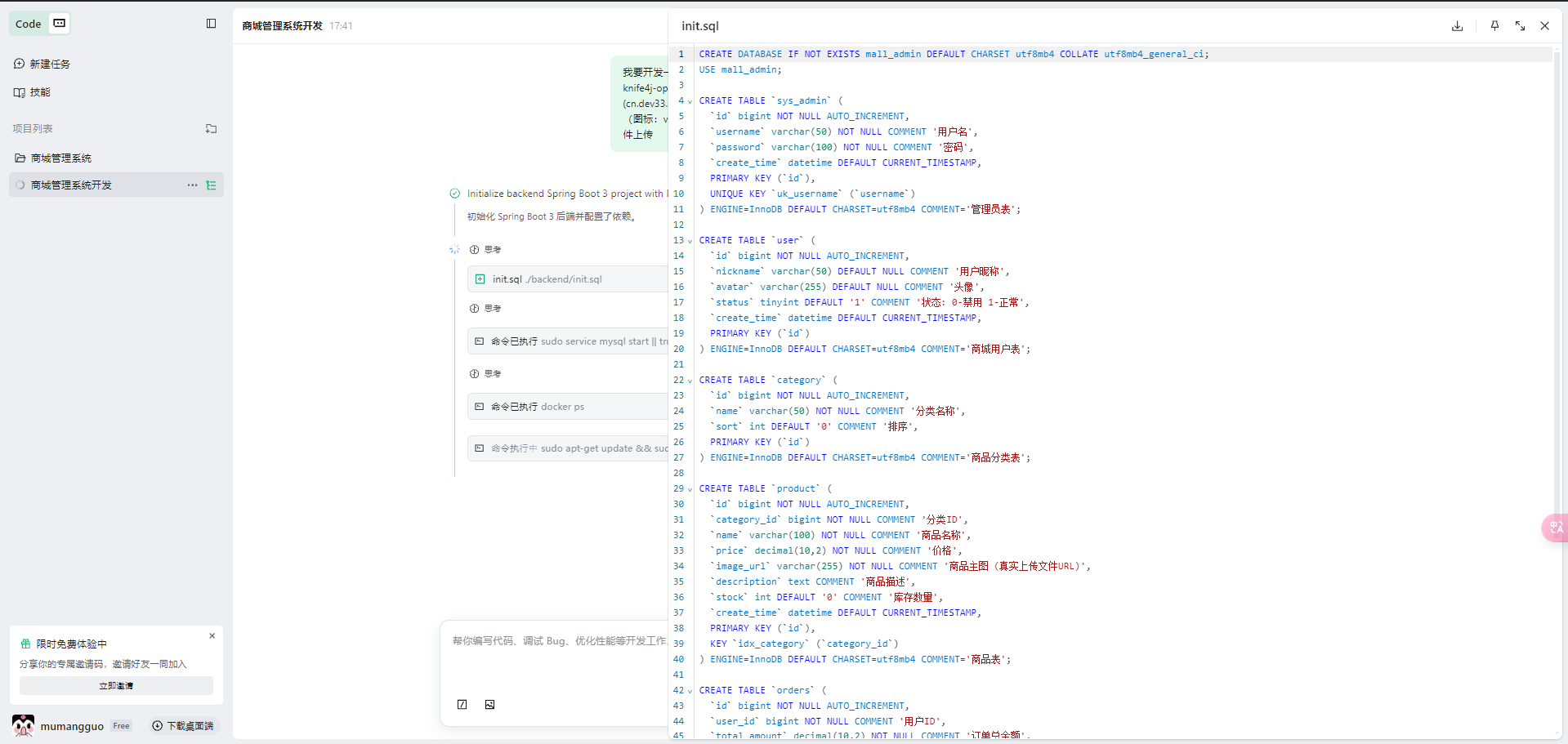Click 下载桌面端 button
Screen dimensions: 1568x744
pos(183,726)
